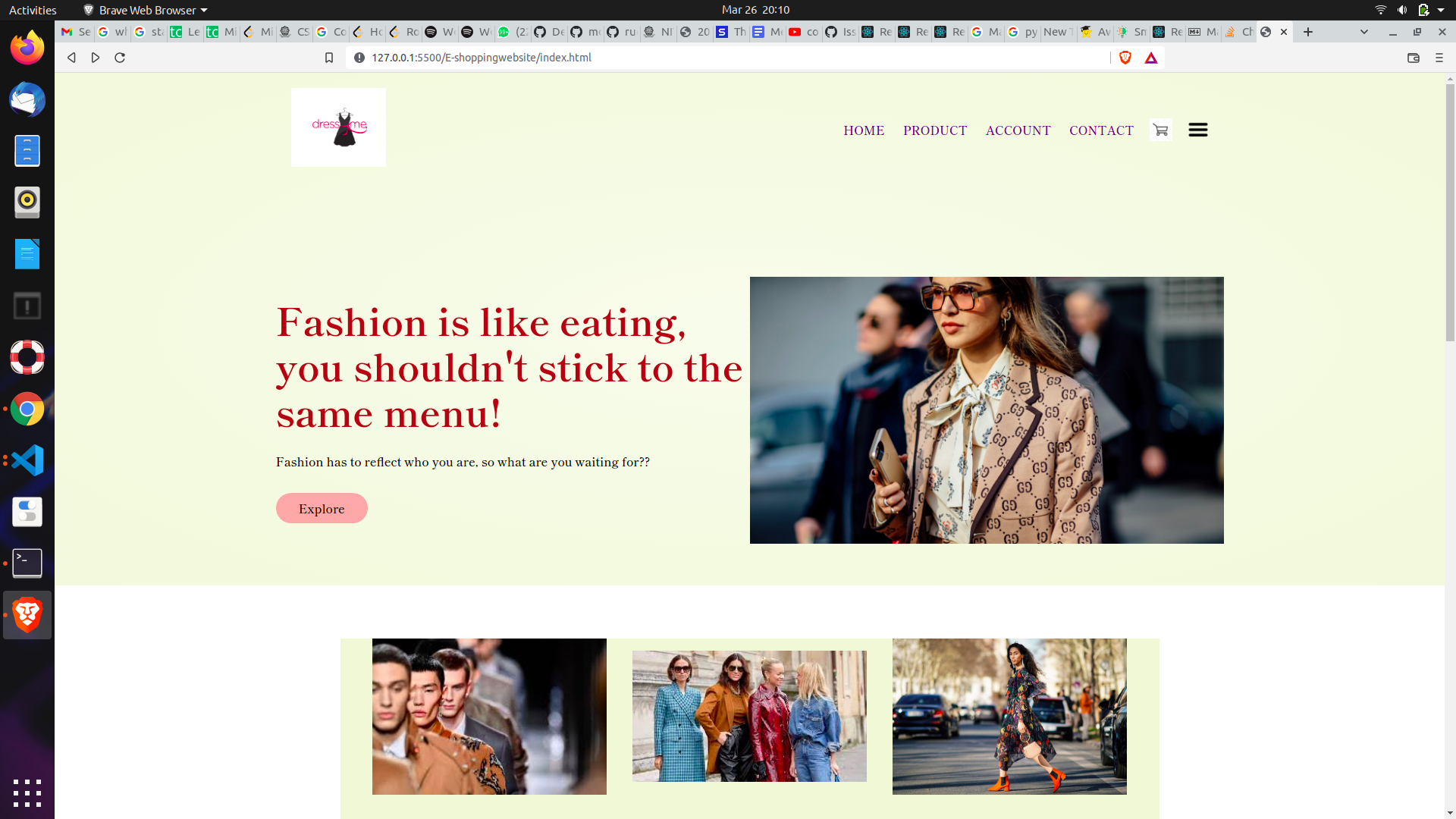Expand the tab search dropdown arrow

1364,32
